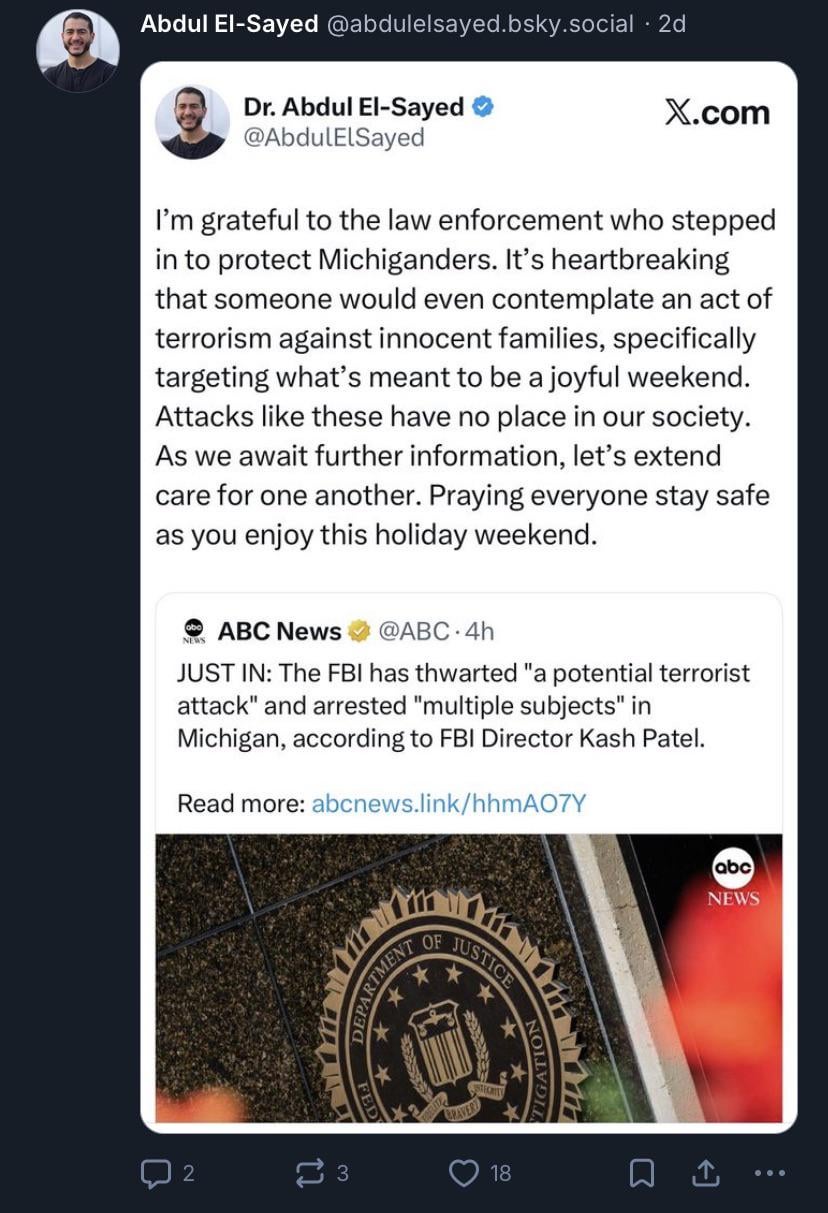Expand the three-dot more options menu

click(x=770, y=1172)
